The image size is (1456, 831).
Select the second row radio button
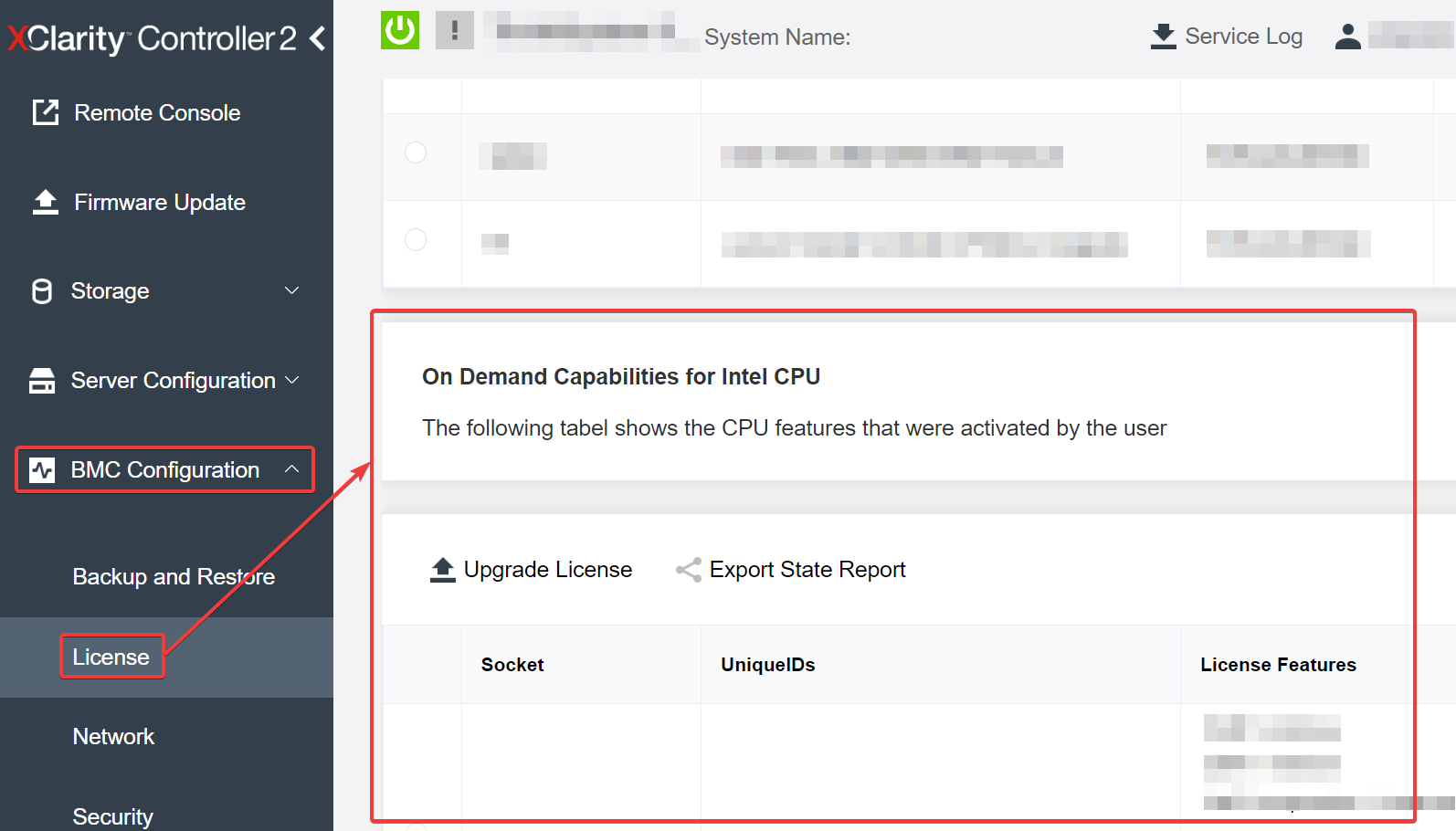pos(416,240)
